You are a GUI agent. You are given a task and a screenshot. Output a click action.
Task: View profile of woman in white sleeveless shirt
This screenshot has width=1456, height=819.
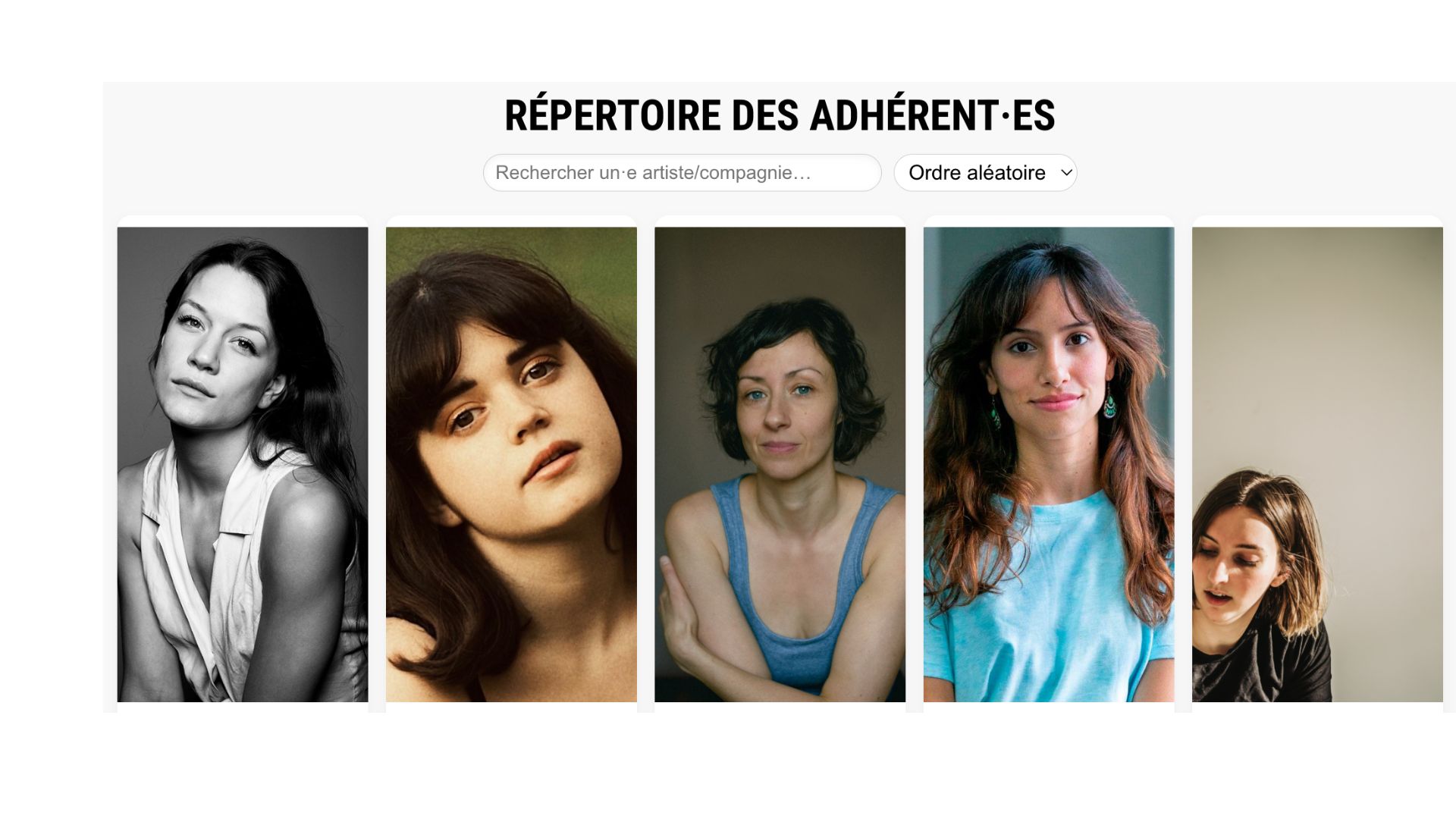(243, 464)
